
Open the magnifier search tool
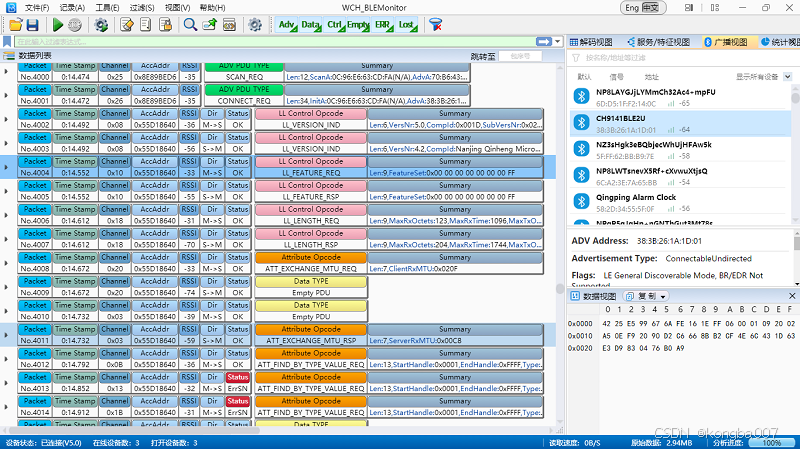(190, 24)
